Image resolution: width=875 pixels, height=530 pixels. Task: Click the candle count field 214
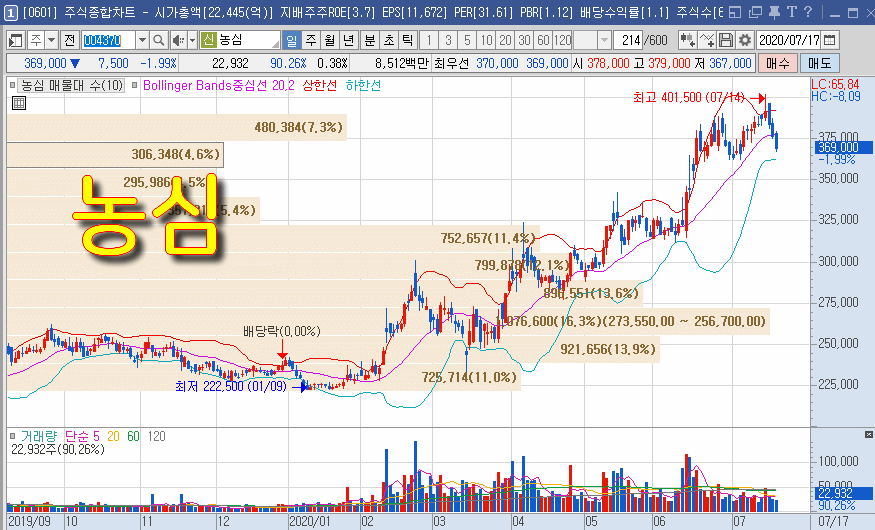pos(628,40)
